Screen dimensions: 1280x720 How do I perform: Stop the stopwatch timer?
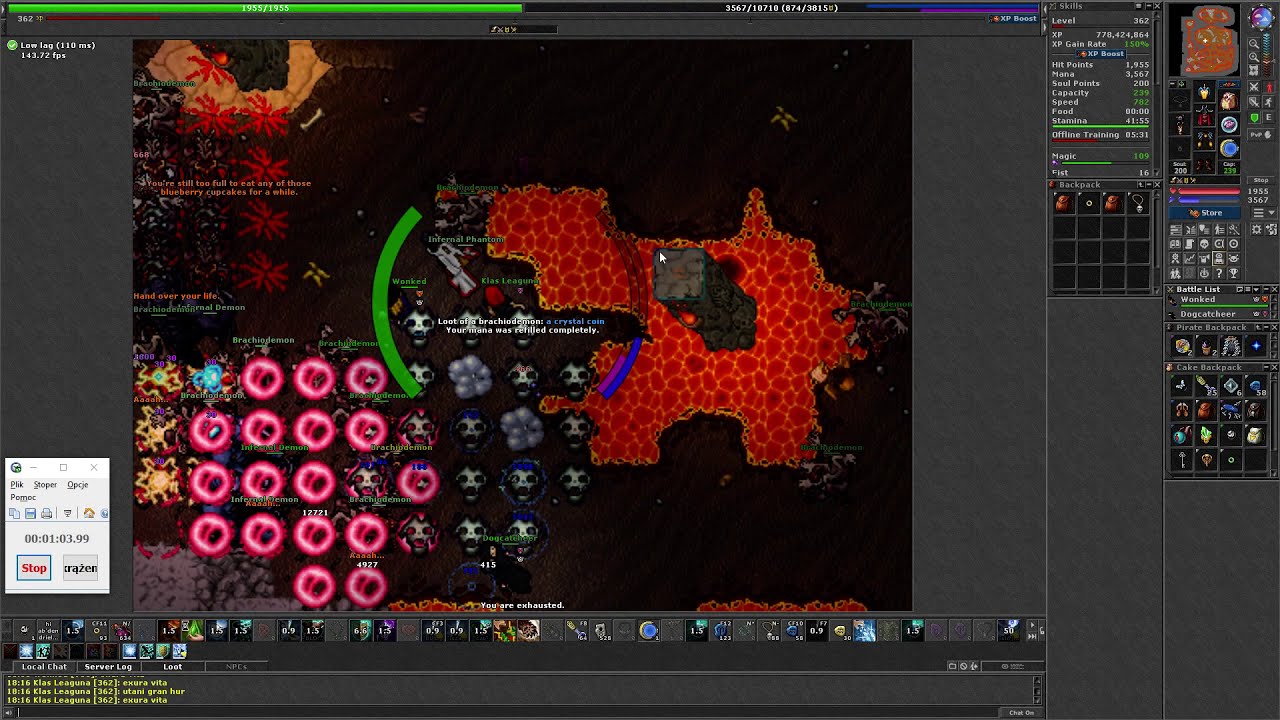coord(34,568)
